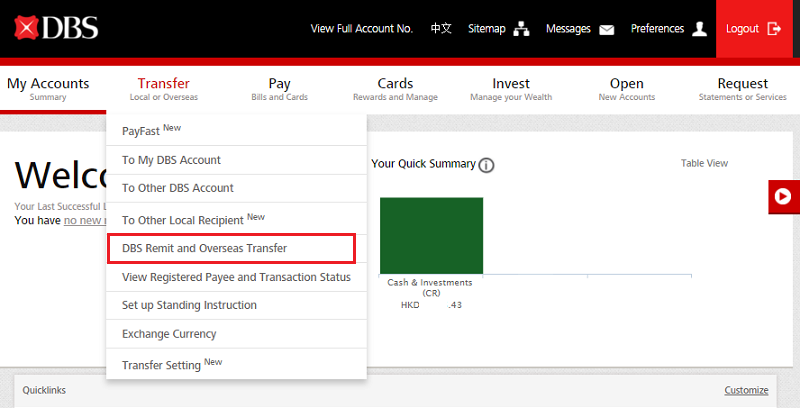Image resolution: width=800 pixels, height=408 pixels.
Task: Click the Logout exit icon
Action: [773, 29]
